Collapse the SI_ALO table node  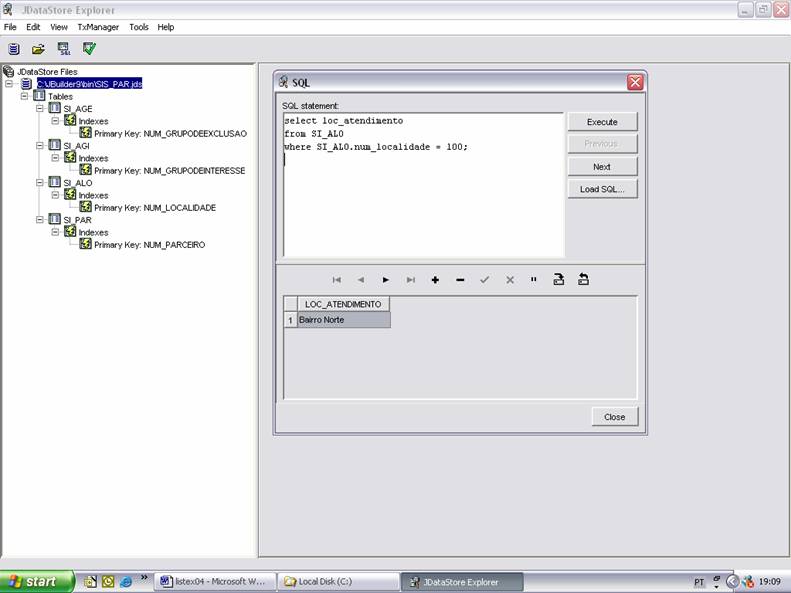pyautogui.click(x=40, y=183)
